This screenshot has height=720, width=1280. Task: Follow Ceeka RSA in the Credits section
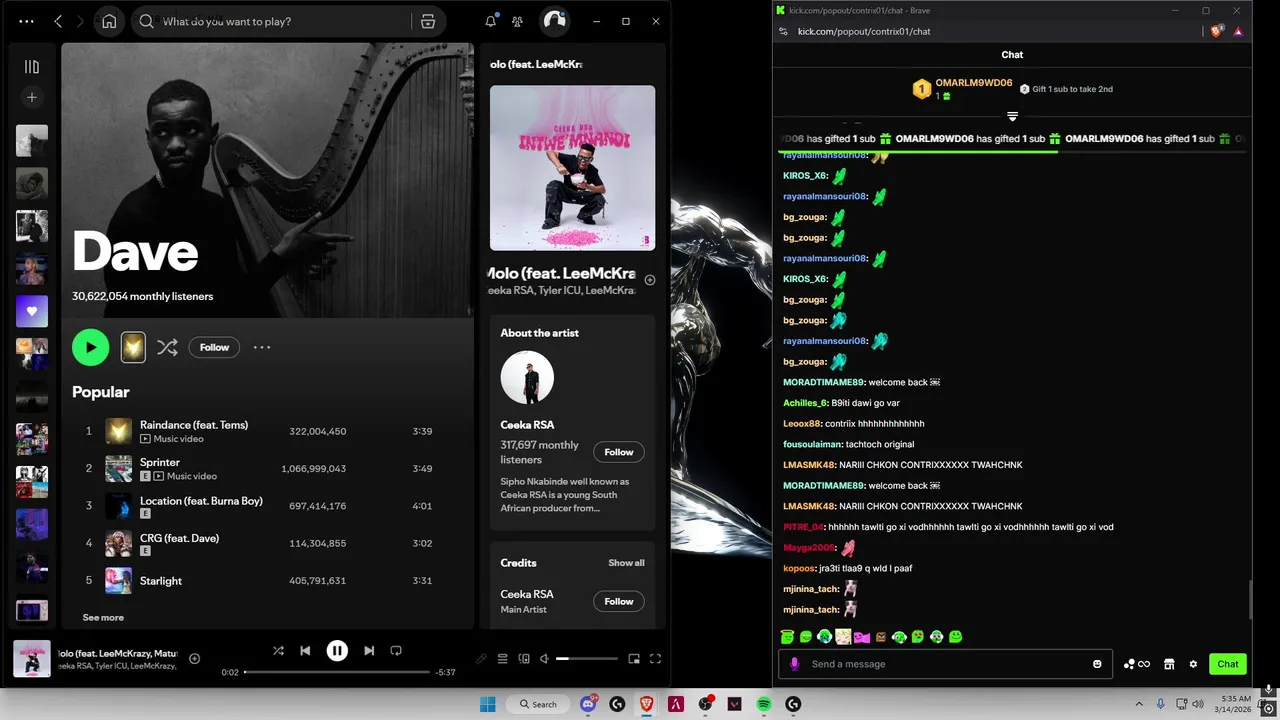click(x=619, y=601)
